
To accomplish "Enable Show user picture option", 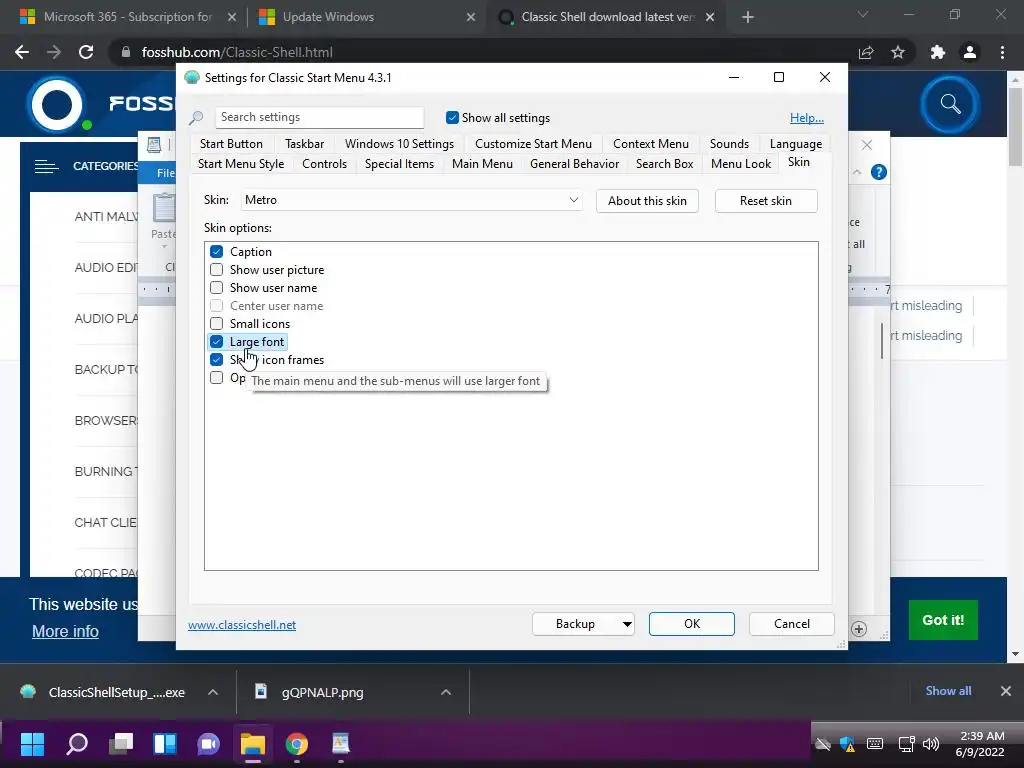I will pos(217,270).
